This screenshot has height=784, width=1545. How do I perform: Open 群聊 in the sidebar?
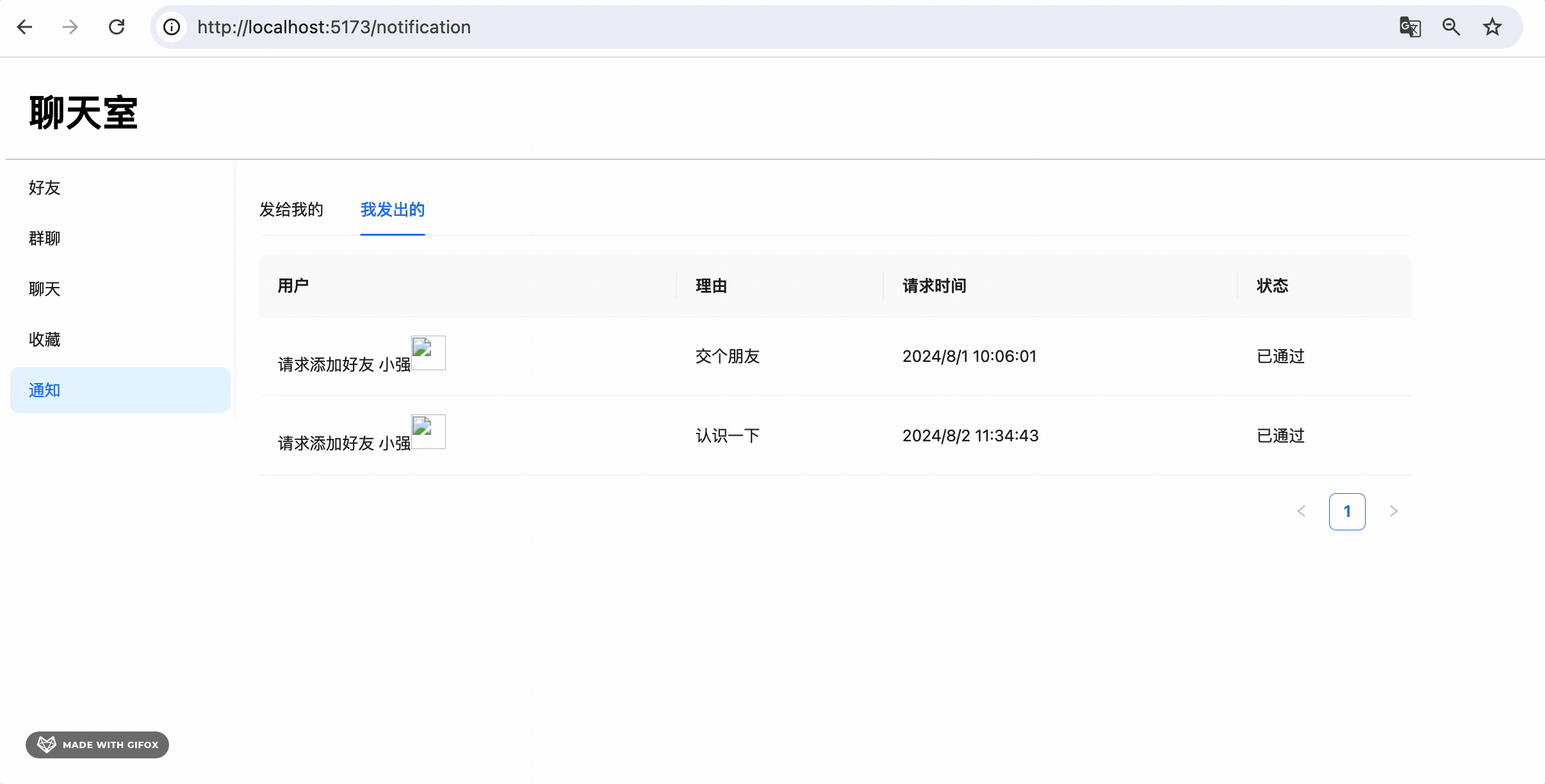click(45, 238)
